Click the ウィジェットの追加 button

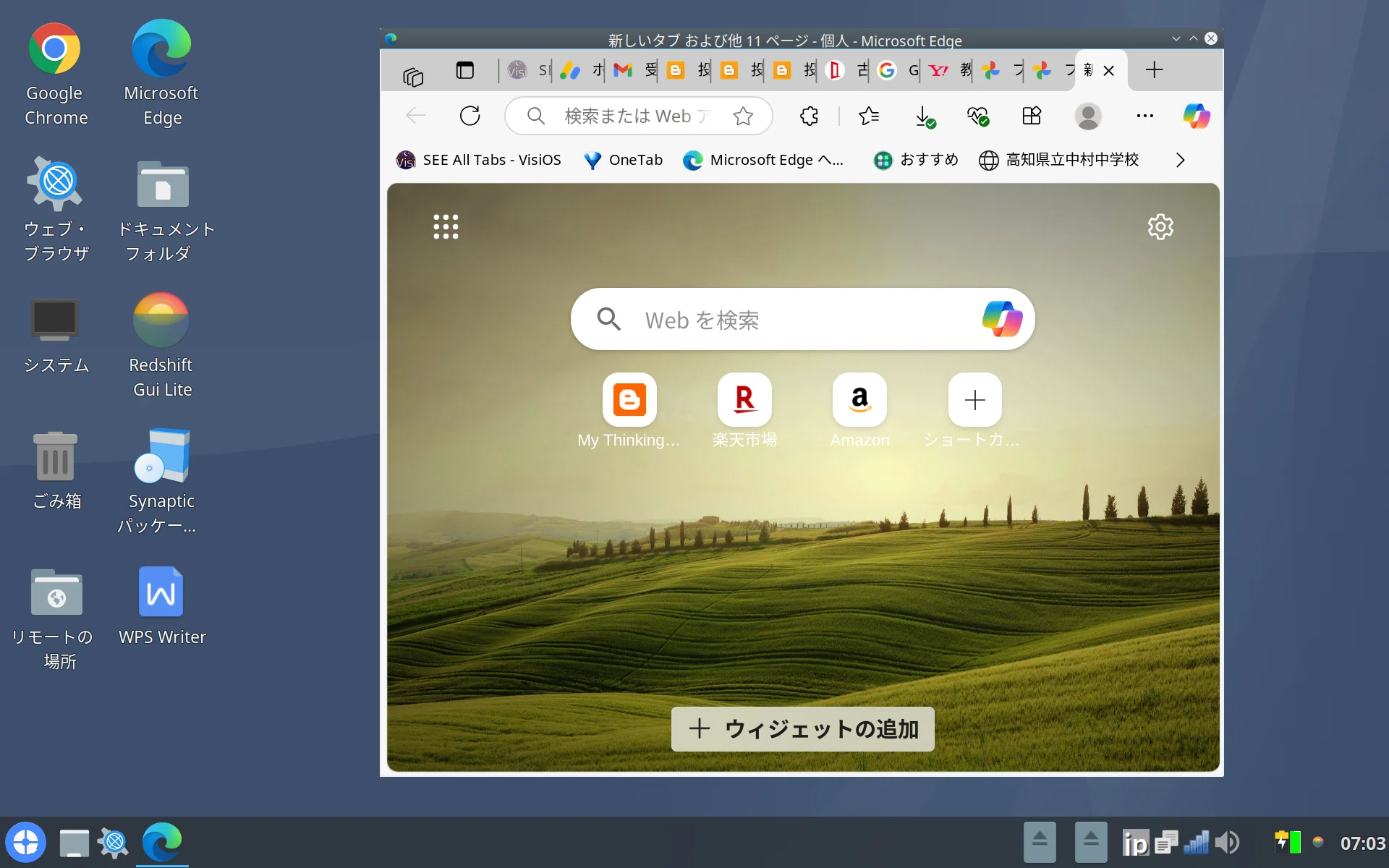(802, 728)
